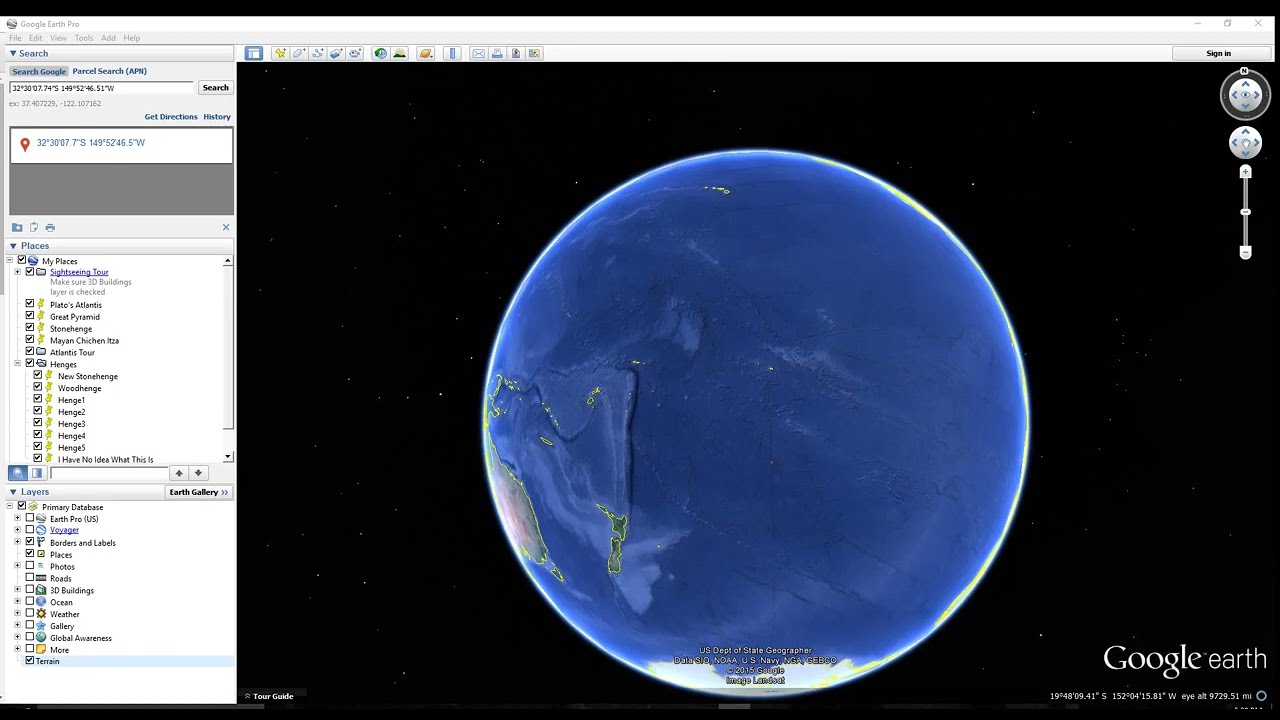Click the Places panel filter text field
This screenshot has width=1280, height=720.
109,473
